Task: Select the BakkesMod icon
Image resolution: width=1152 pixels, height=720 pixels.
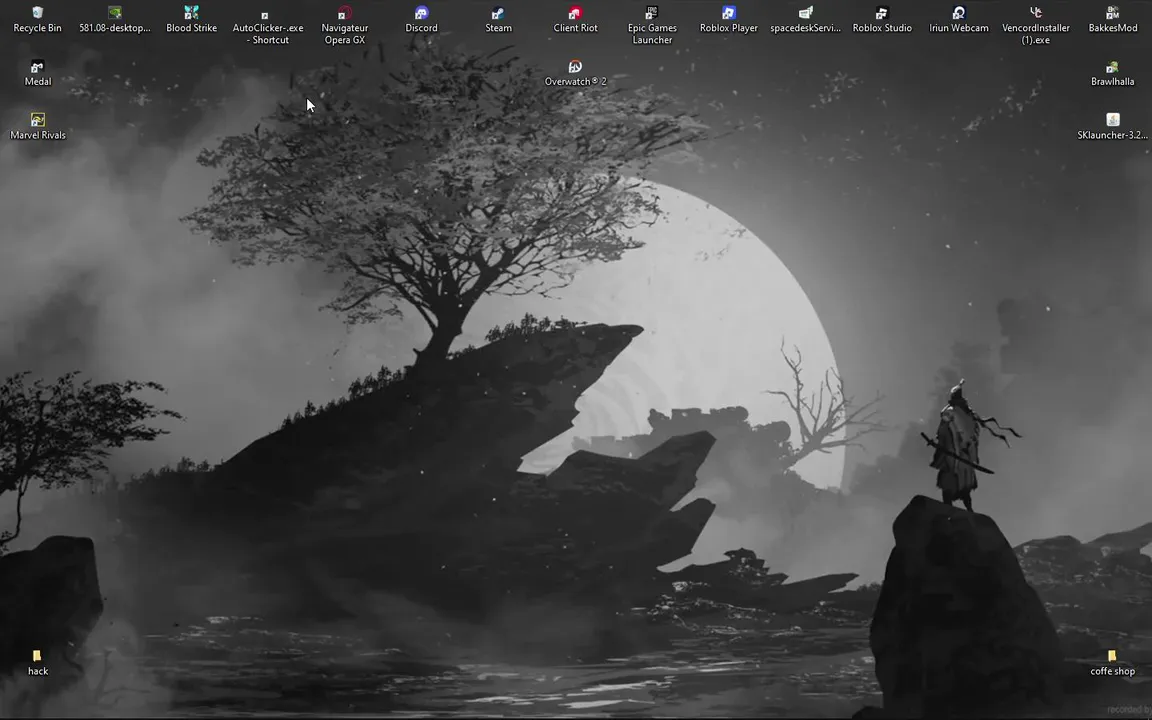Action: click(1112, 20)
